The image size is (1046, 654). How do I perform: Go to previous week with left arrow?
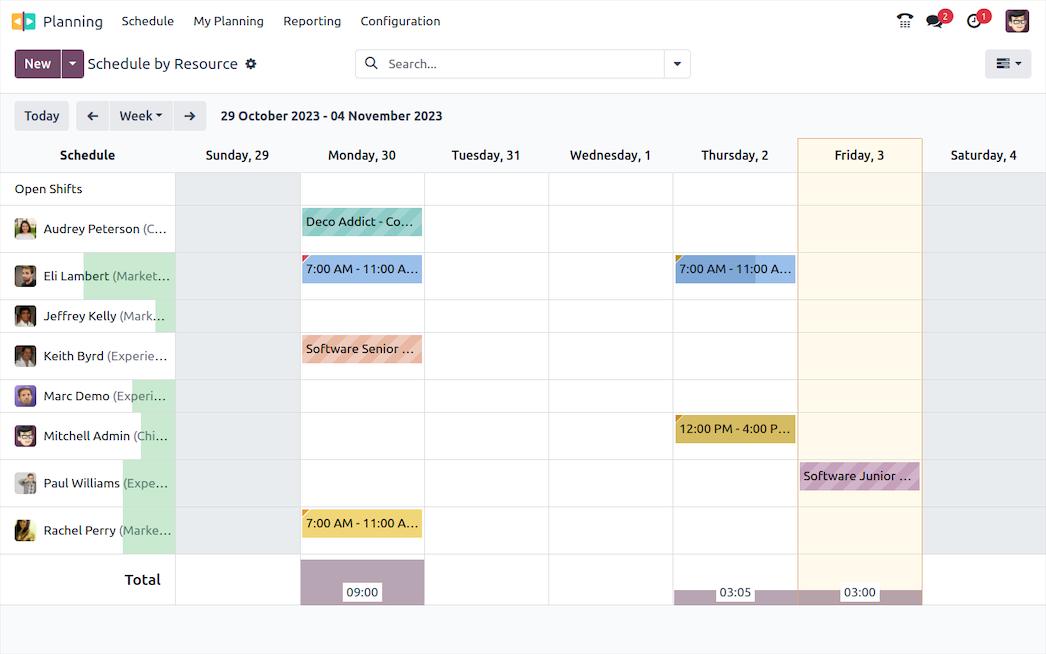tap(93, 116)
